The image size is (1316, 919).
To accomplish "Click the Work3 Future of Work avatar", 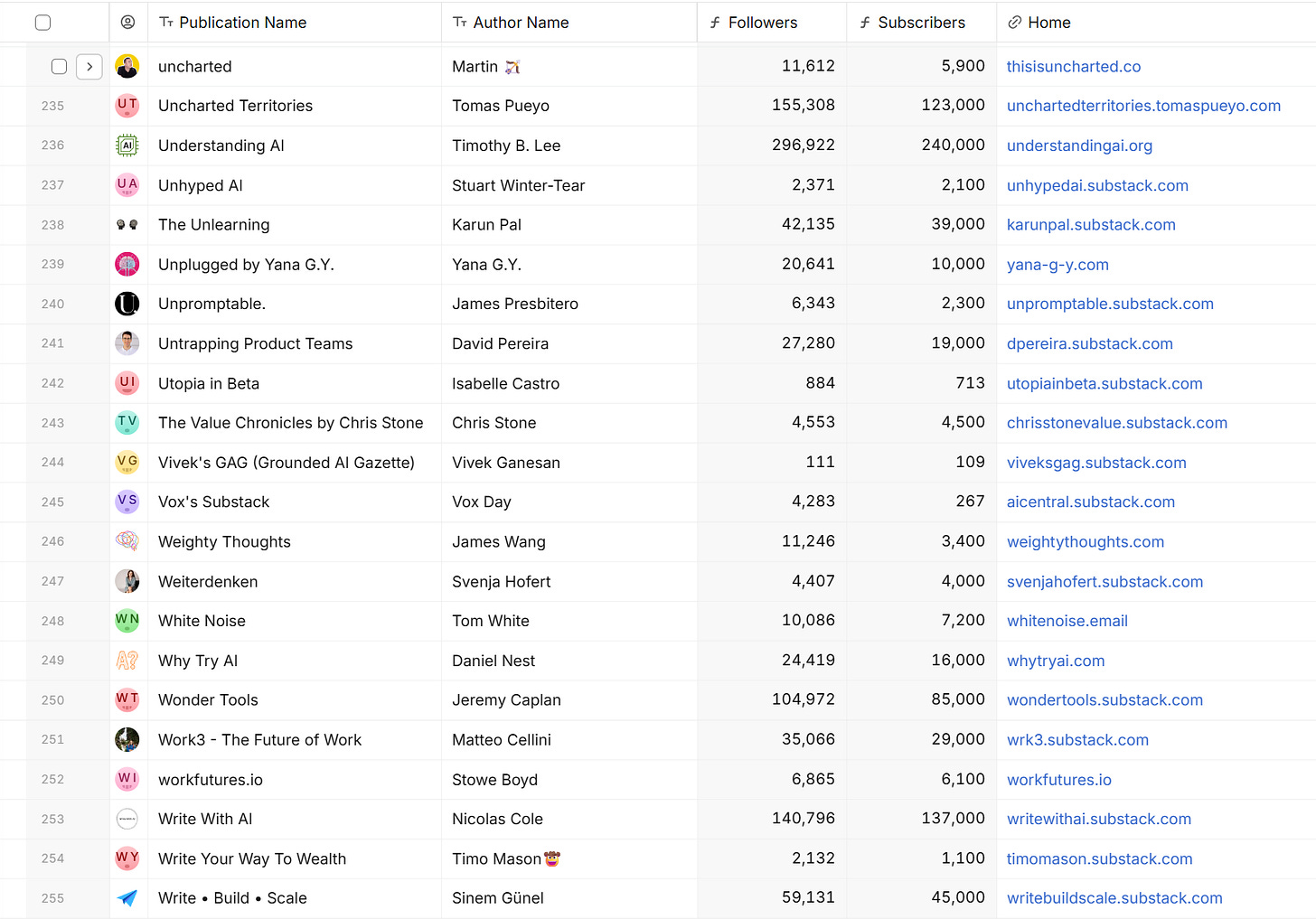I will [x=127, y=739].
